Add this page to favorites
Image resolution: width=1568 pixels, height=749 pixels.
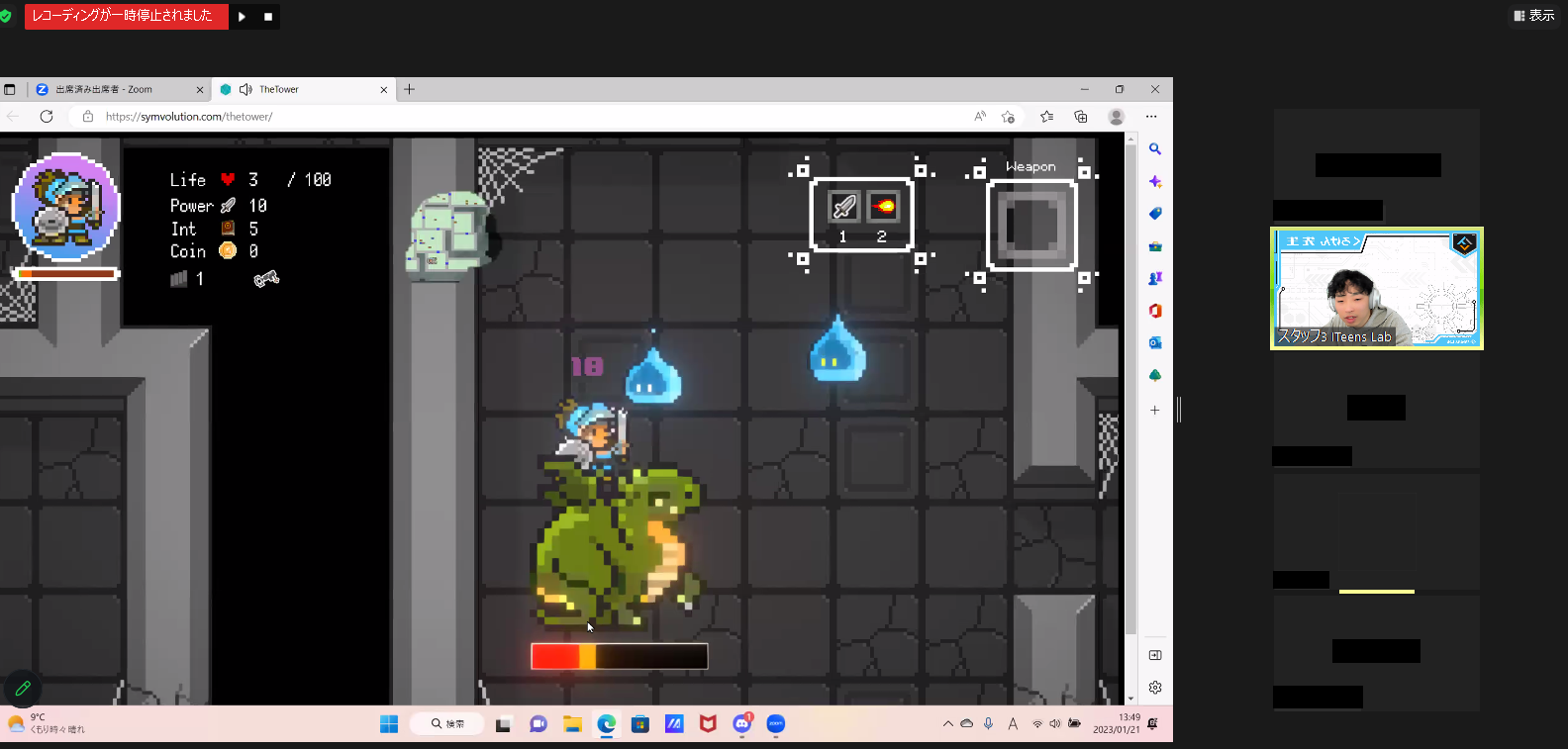[1009, 117]
